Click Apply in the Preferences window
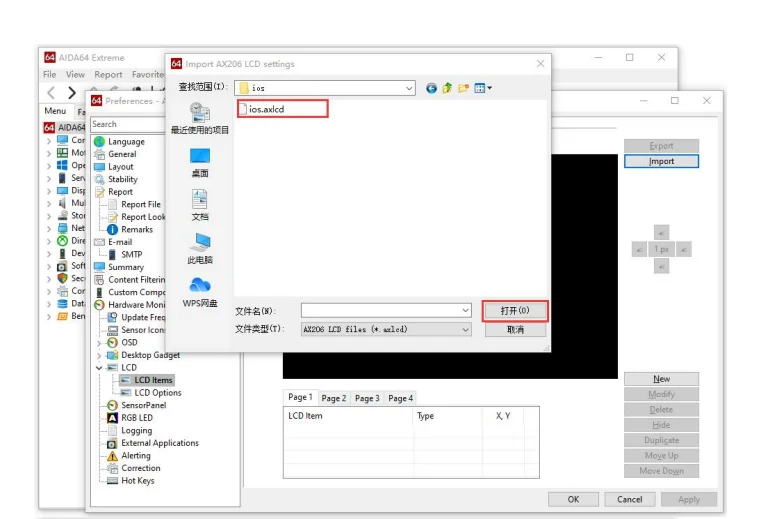780x519 pixels. click(688, 499)
